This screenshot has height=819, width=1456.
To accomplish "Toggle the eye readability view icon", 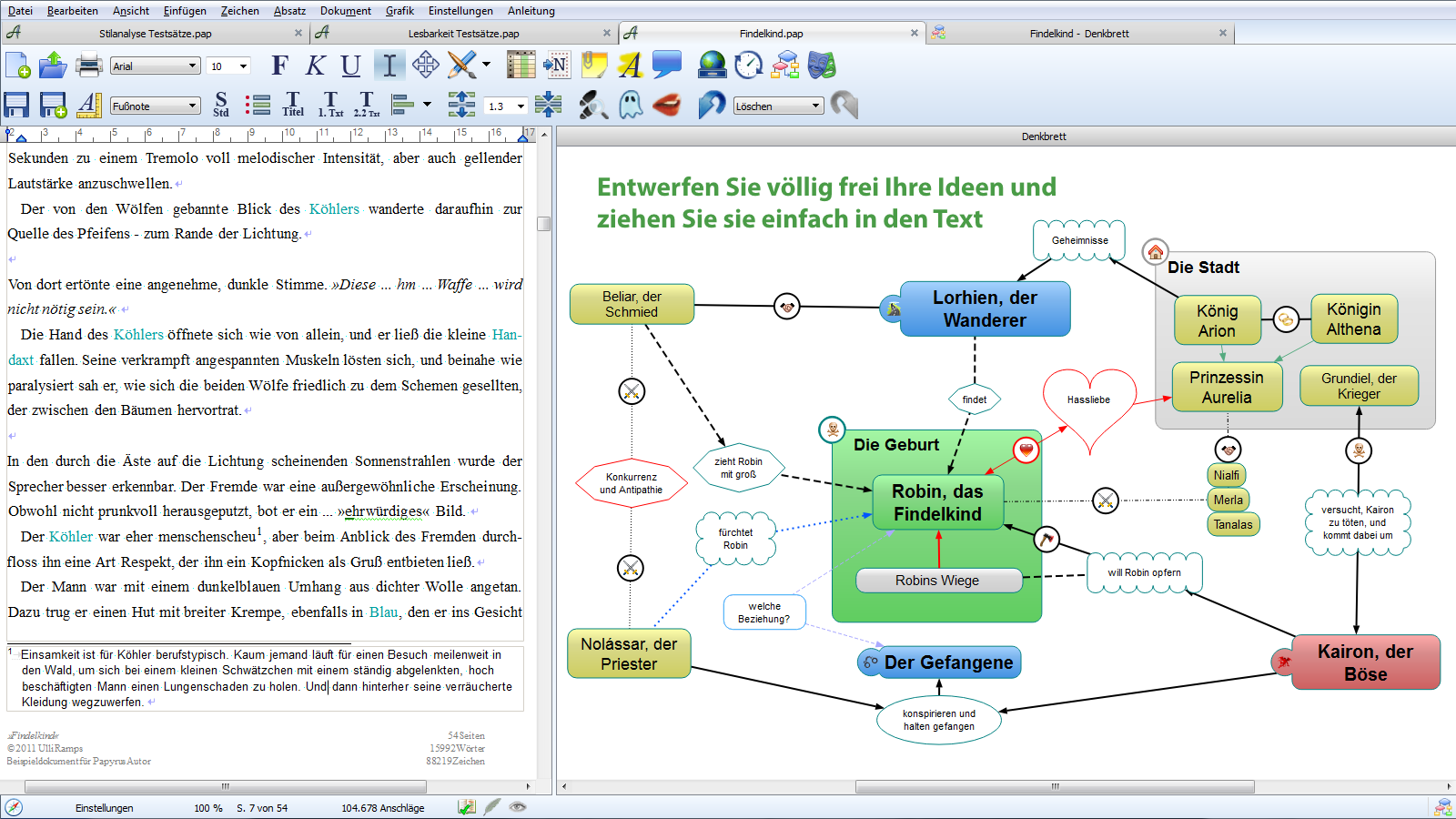I will point(518,807).
